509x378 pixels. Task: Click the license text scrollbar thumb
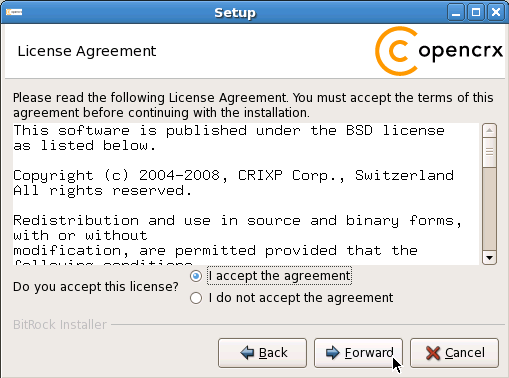click(x=489, y=152)
